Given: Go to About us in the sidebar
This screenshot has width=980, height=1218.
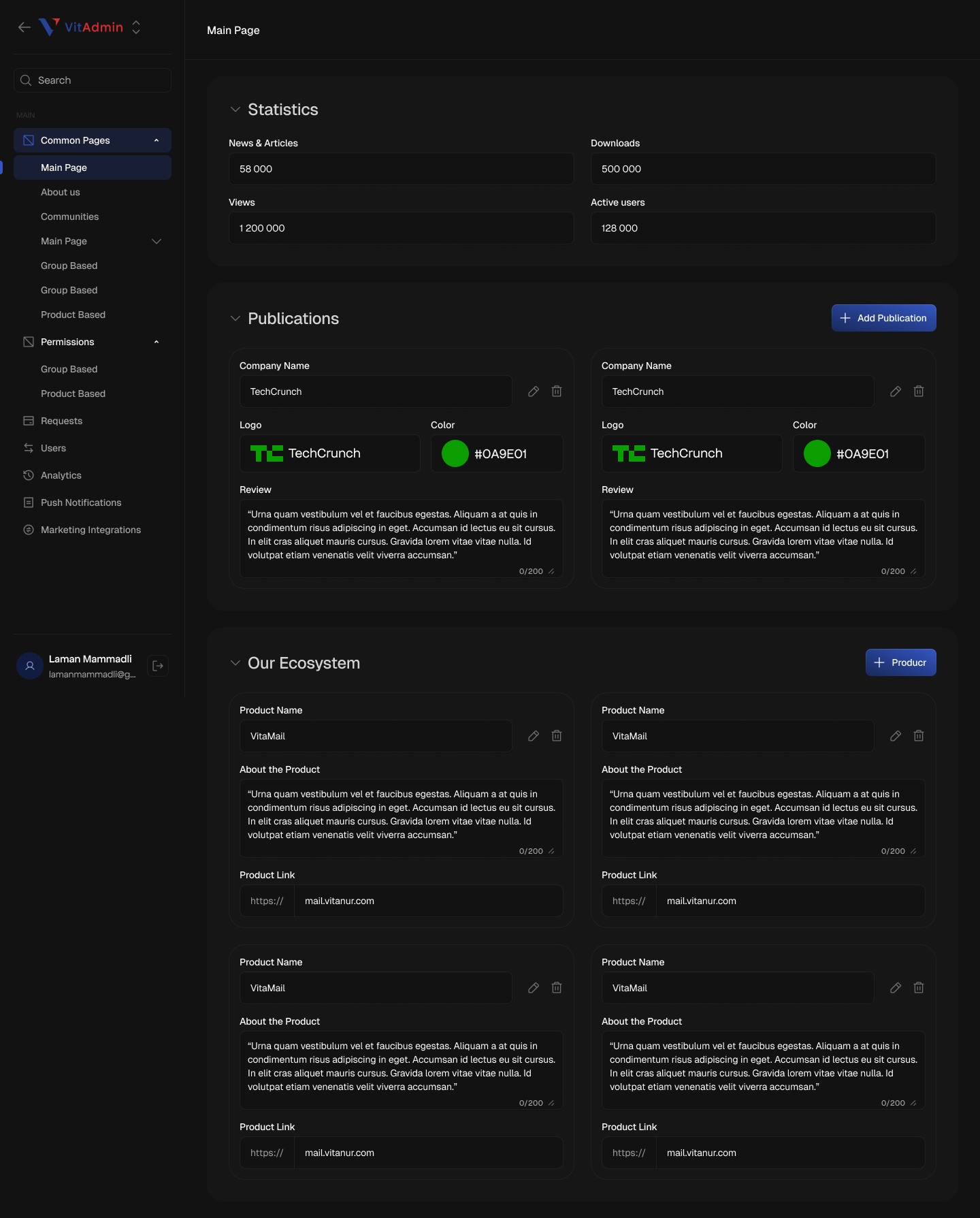Looking at the screenshot, I should coord(61,192).
